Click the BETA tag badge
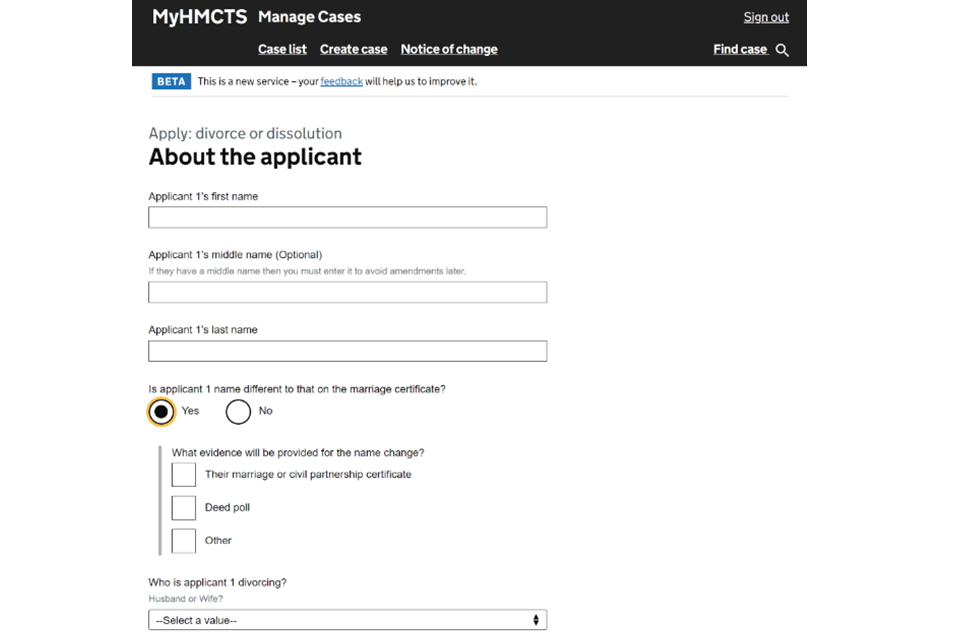The width and height of the screenshot is (960, 640). tap(171, 81)
